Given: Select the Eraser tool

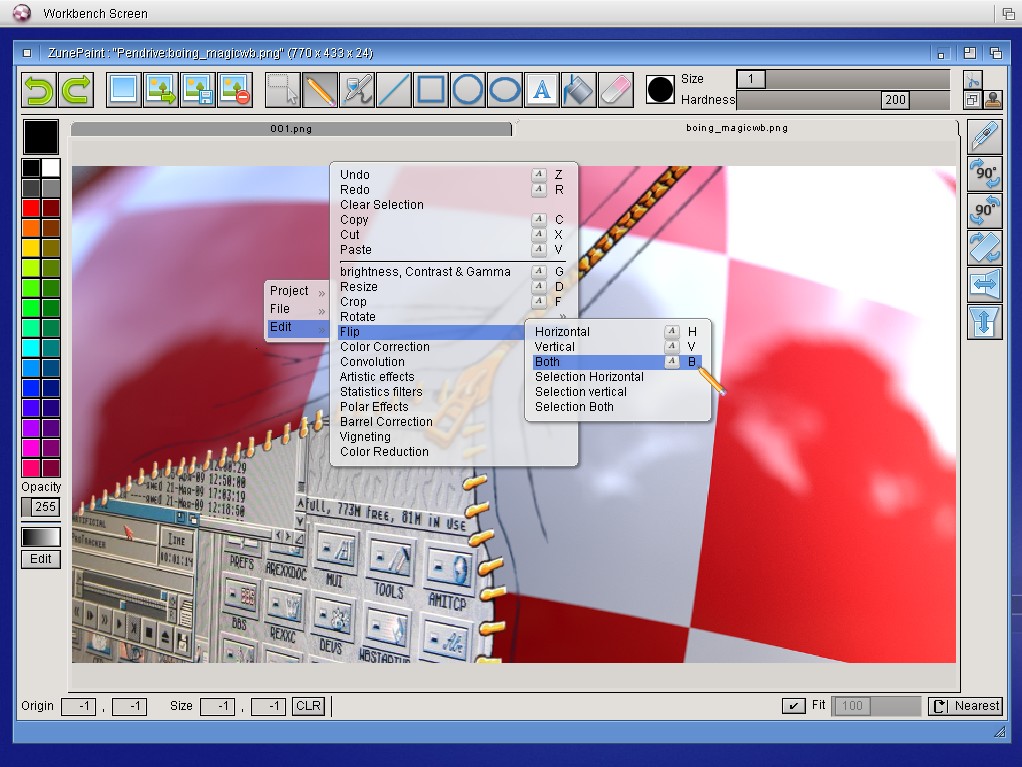Looking at the screenshot, I should pyautogui.click(x=615, y=90).
